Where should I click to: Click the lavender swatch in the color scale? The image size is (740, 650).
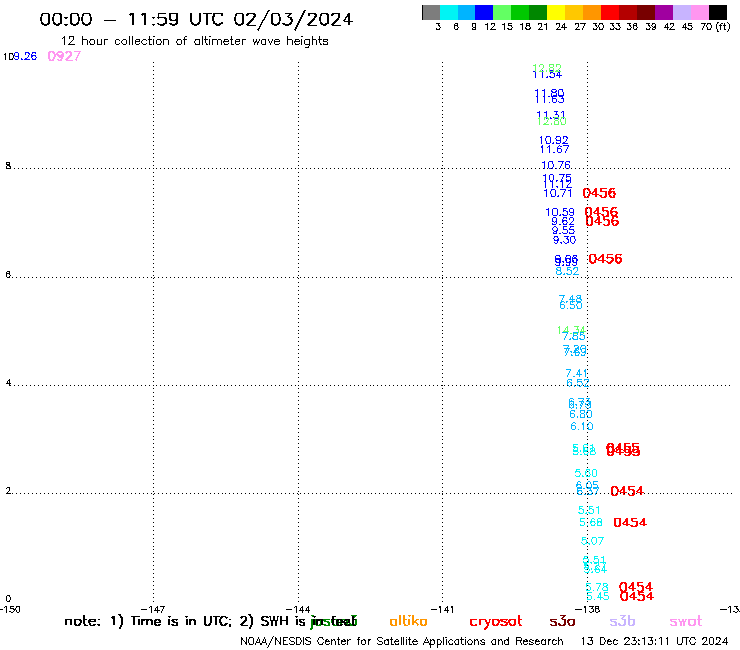(x=681, y=12)
